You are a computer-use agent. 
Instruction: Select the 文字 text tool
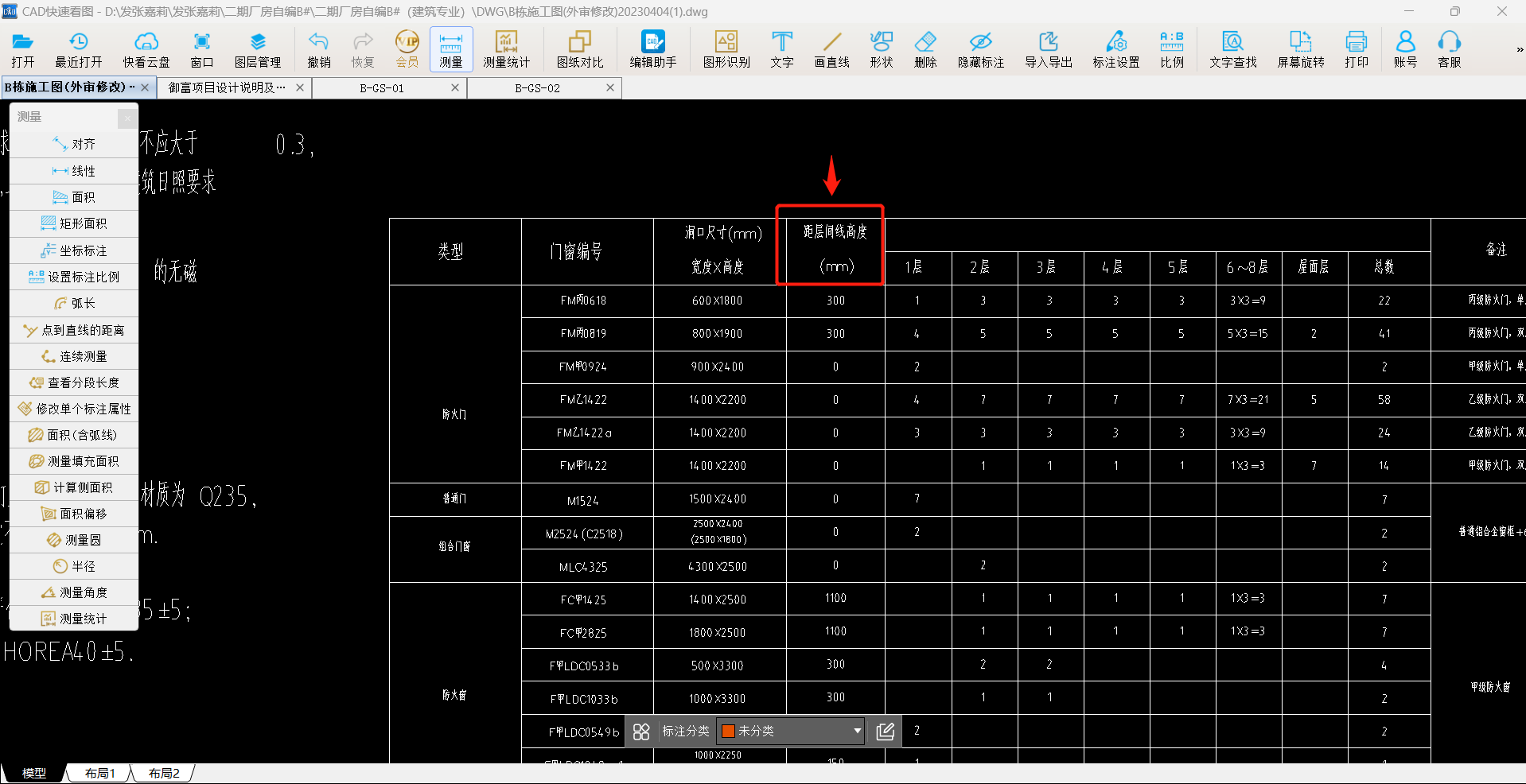(x=782, y=49)
